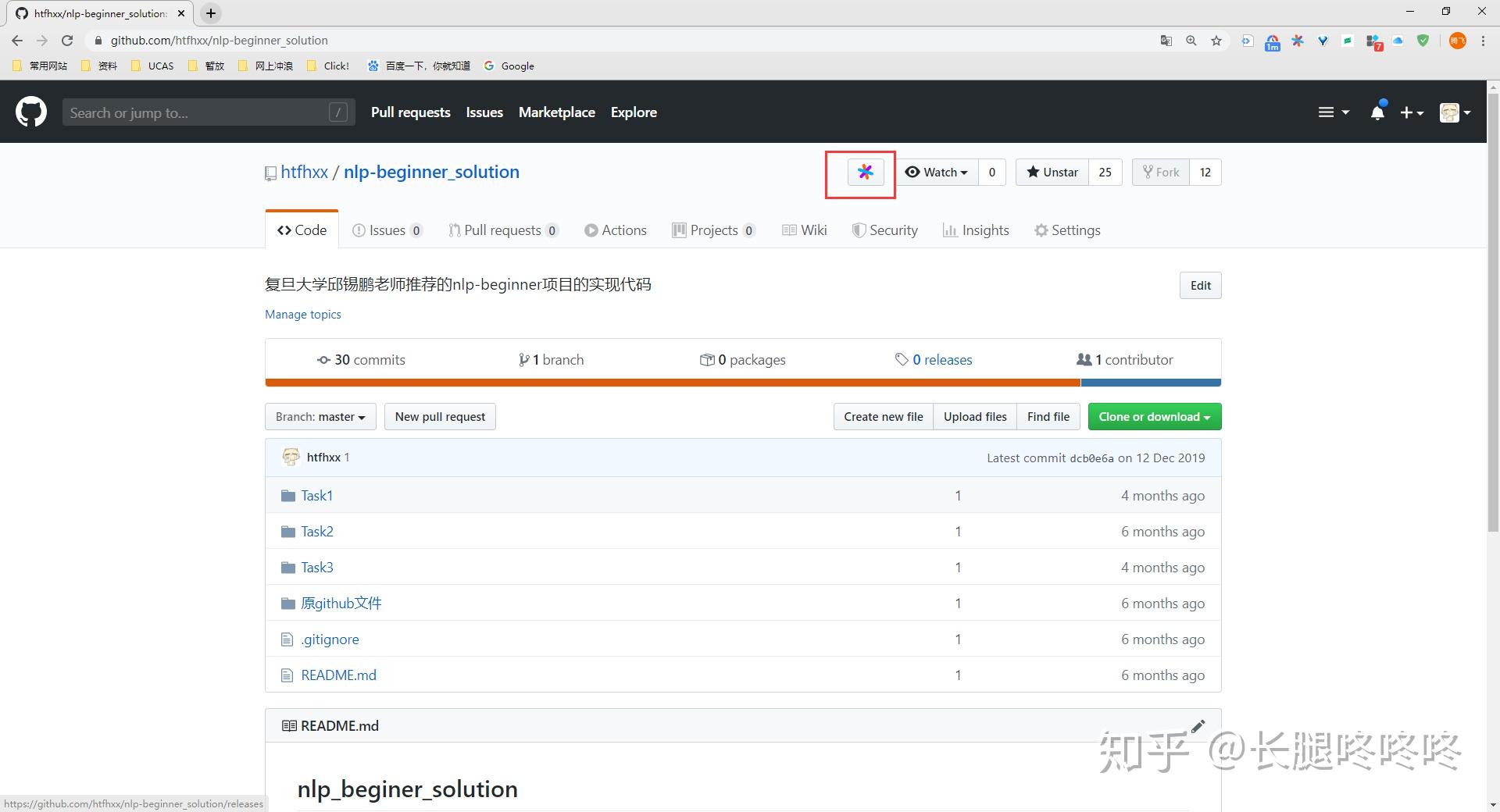Image resolution: width=1500 pixels, height=812 pixels.
Task: Open Explore in top navigation
Action: click(x=634, y=112)
